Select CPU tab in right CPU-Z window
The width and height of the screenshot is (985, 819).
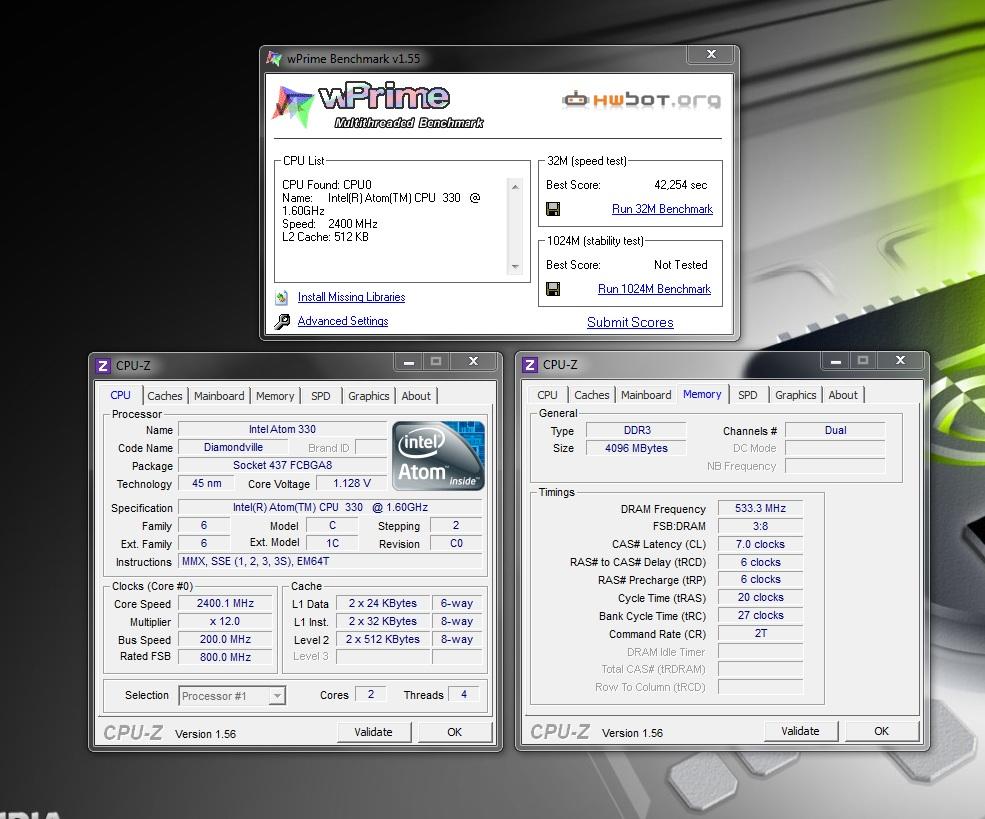pos(547,395)
